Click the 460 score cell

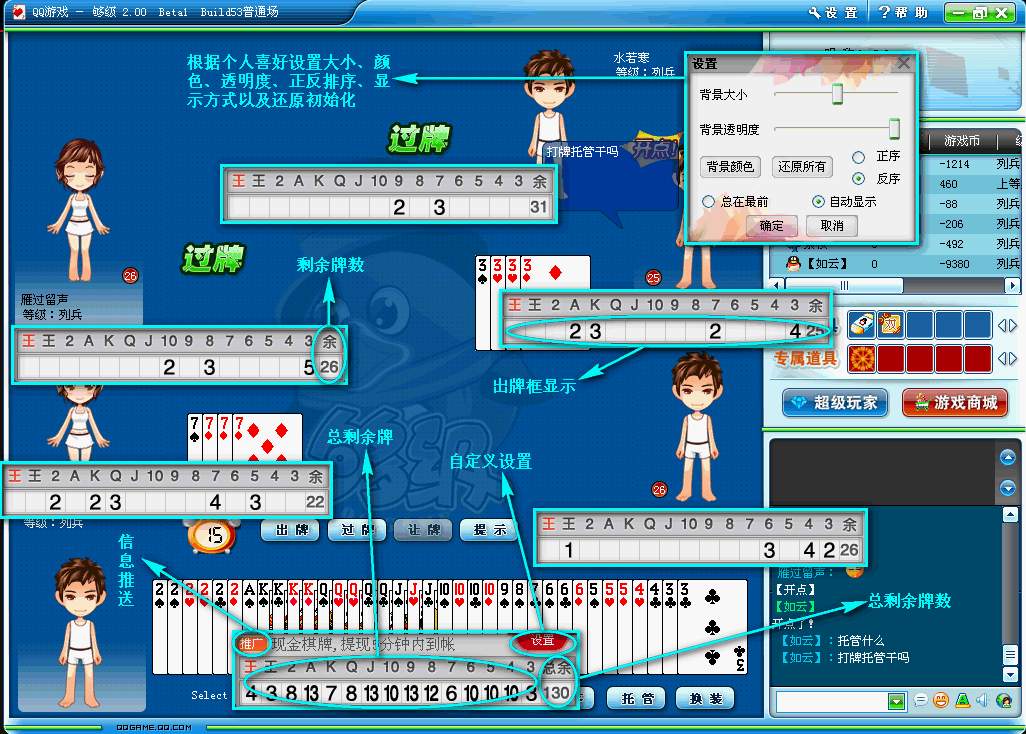click(948, 184)
